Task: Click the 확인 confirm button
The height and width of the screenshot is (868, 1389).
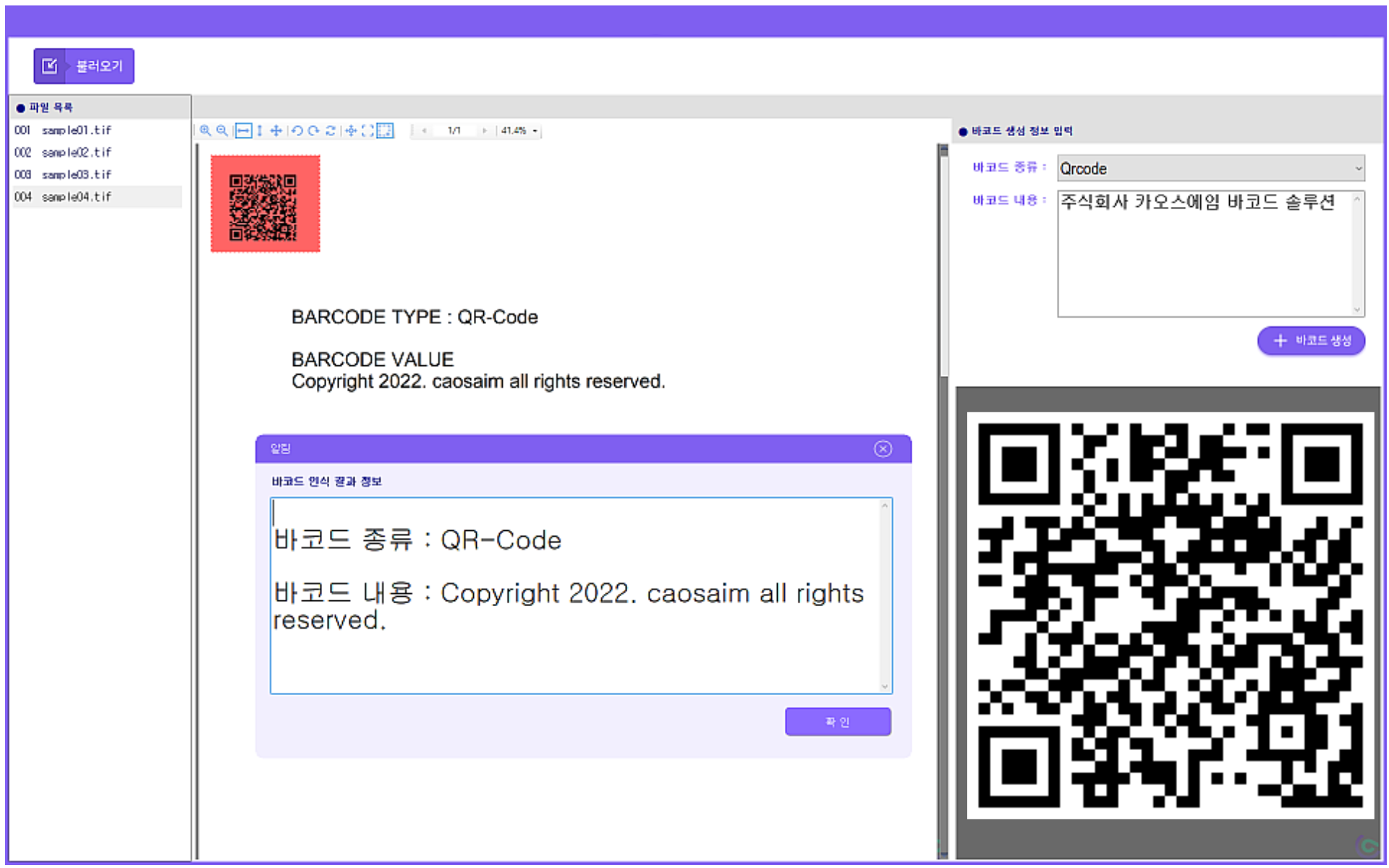Action: pyautogui.click(x=838, y=722)
